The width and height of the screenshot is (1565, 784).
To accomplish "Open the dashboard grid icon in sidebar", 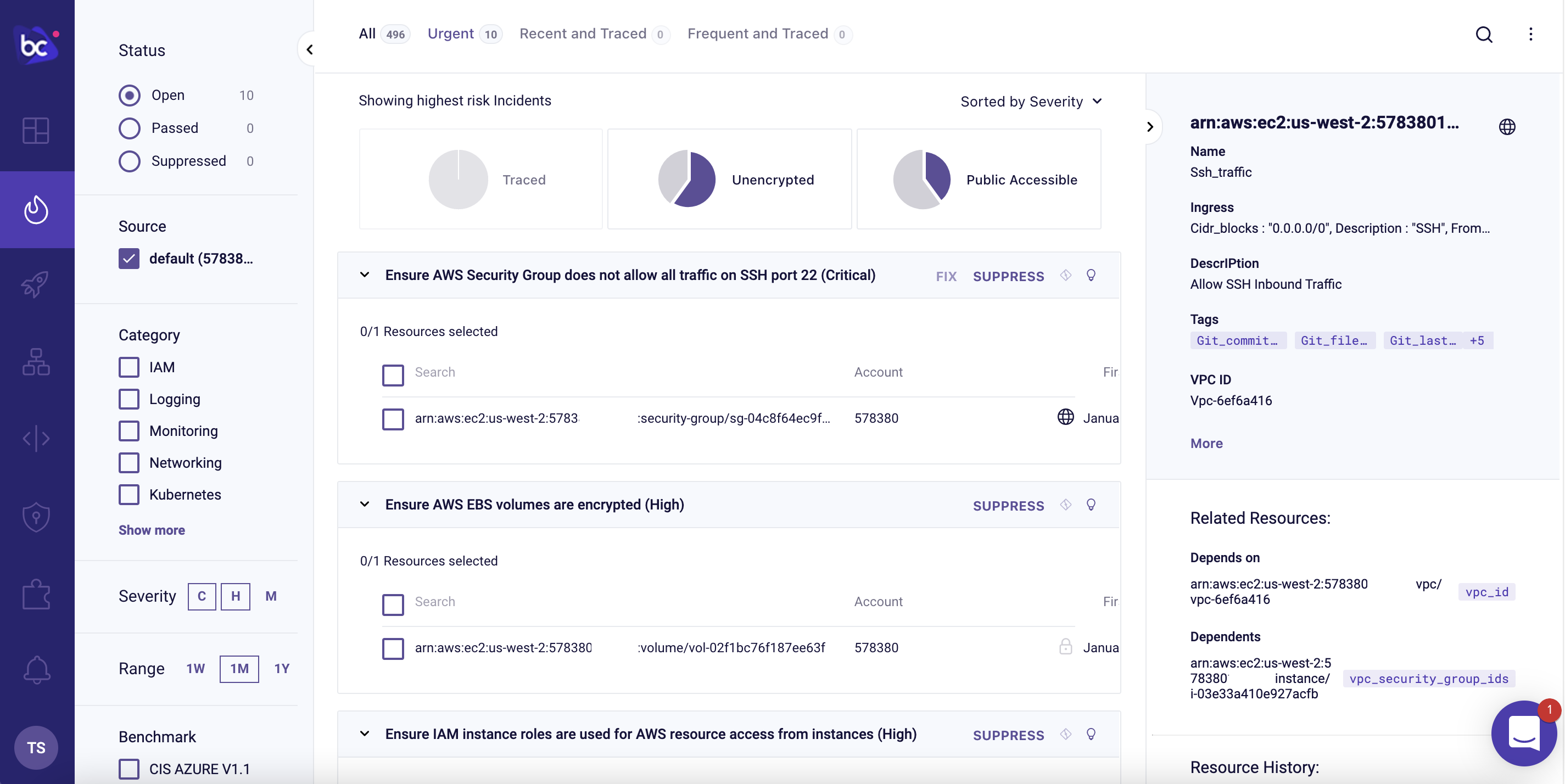I will tap(36, 131).
